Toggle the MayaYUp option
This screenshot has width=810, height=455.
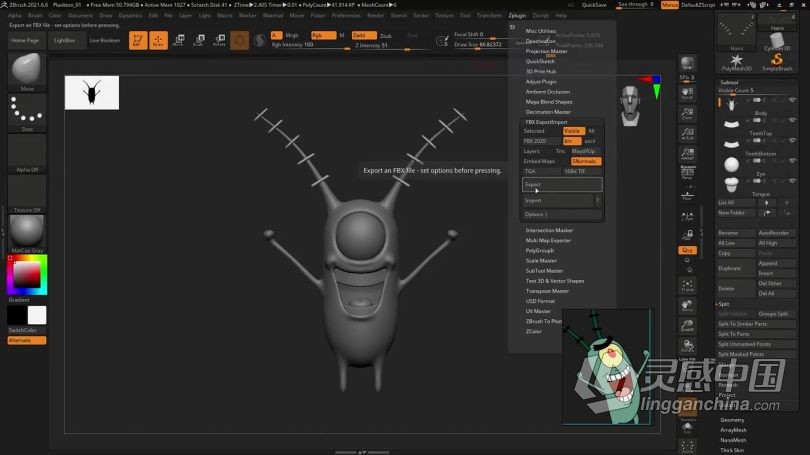click(586, 151)
